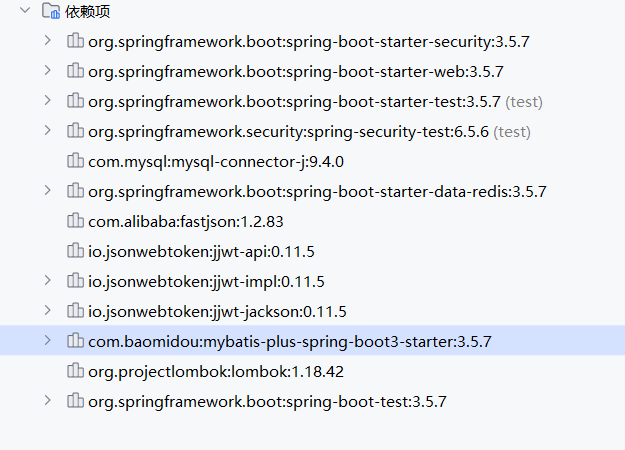Viewport: 625px width, 450px height.
Task: Select the 依赖项 label
Action: pos(88,12)
